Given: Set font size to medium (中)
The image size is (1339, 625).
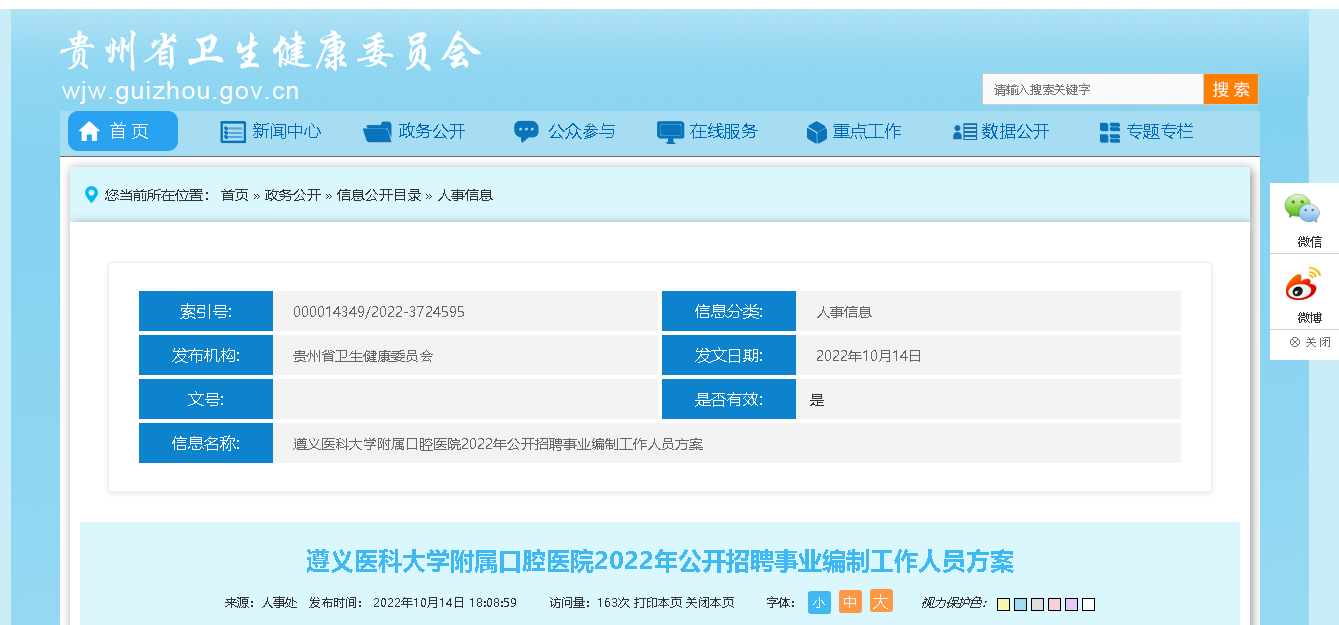Looking at the screenshot, I should [x=850, y=602].
